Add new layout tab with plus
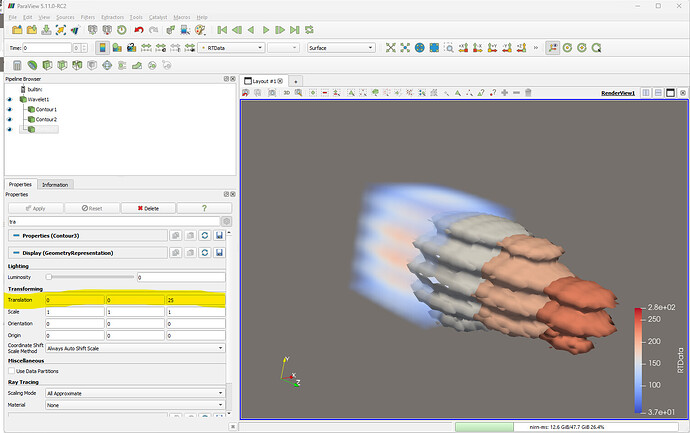690x433 pixels. (296, 81)
